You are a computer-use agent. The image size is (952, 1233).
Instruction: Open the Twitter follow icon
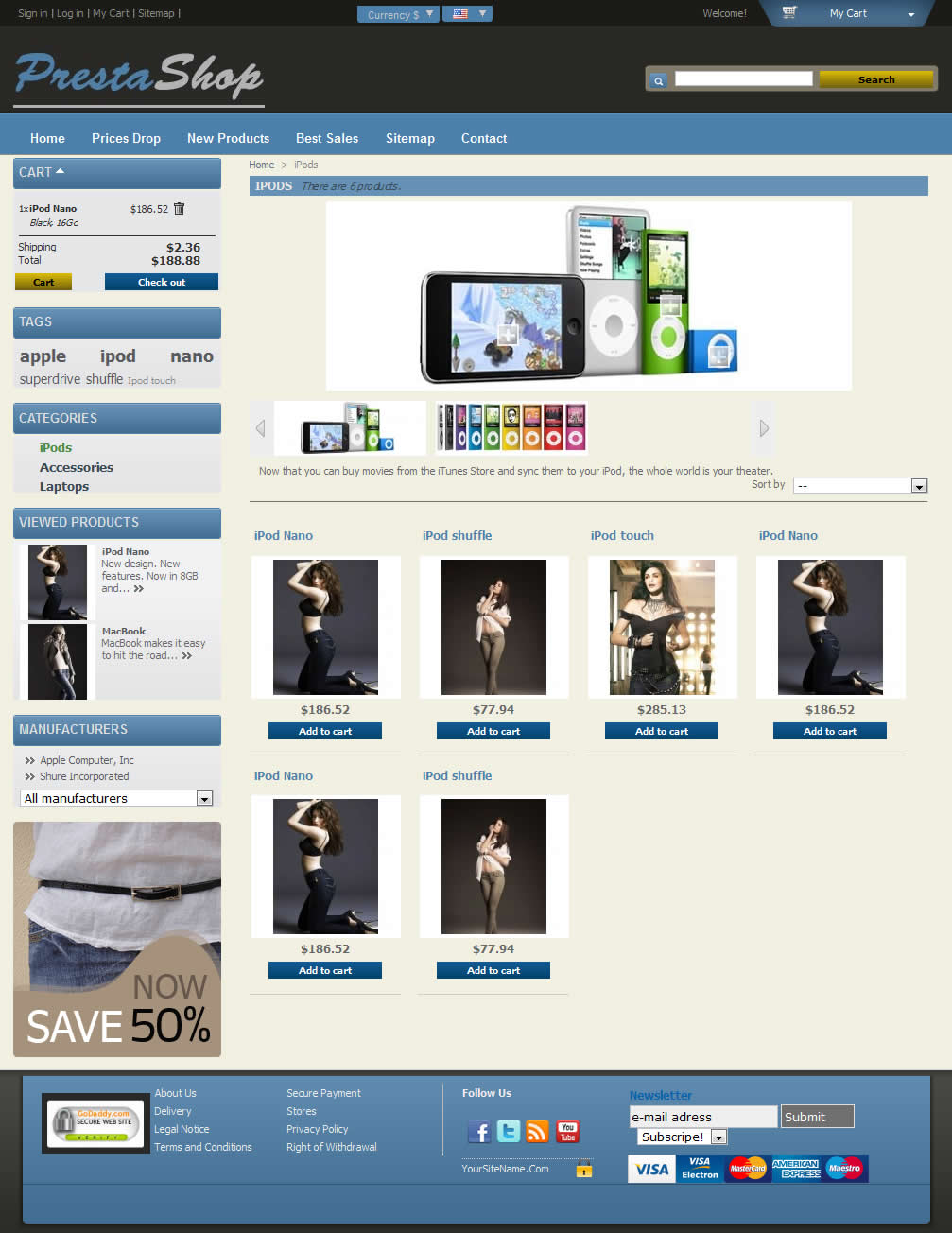(x=509, y=1131)
